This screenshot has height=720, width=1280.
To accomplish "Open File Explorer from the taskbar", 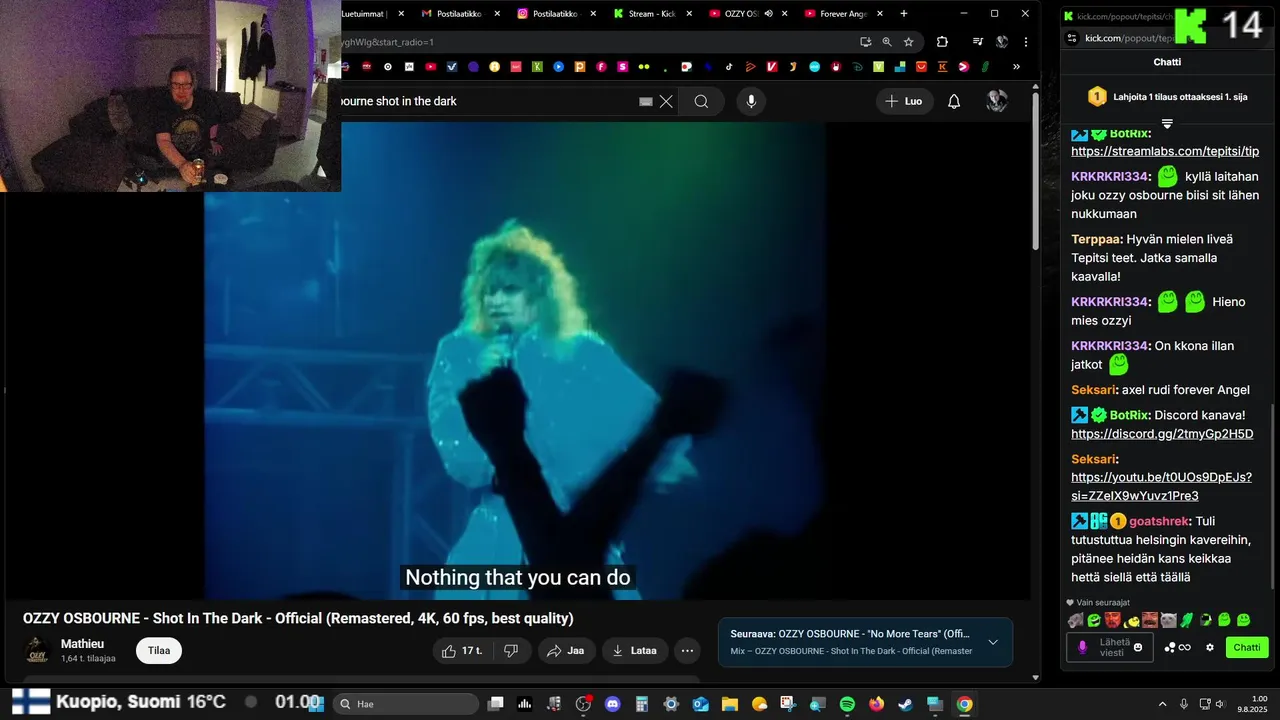I will point(730,704).
